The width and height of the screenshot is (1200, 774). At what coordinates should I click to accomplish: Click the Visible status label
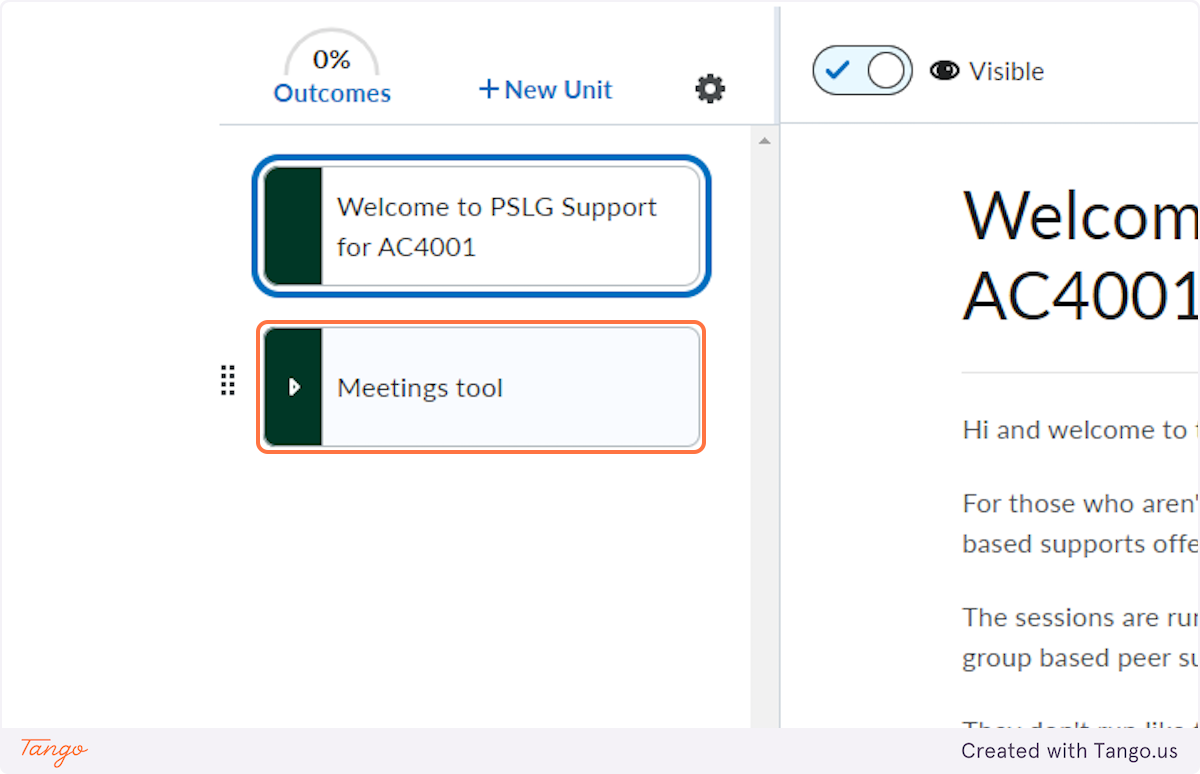coord(1006,71)
